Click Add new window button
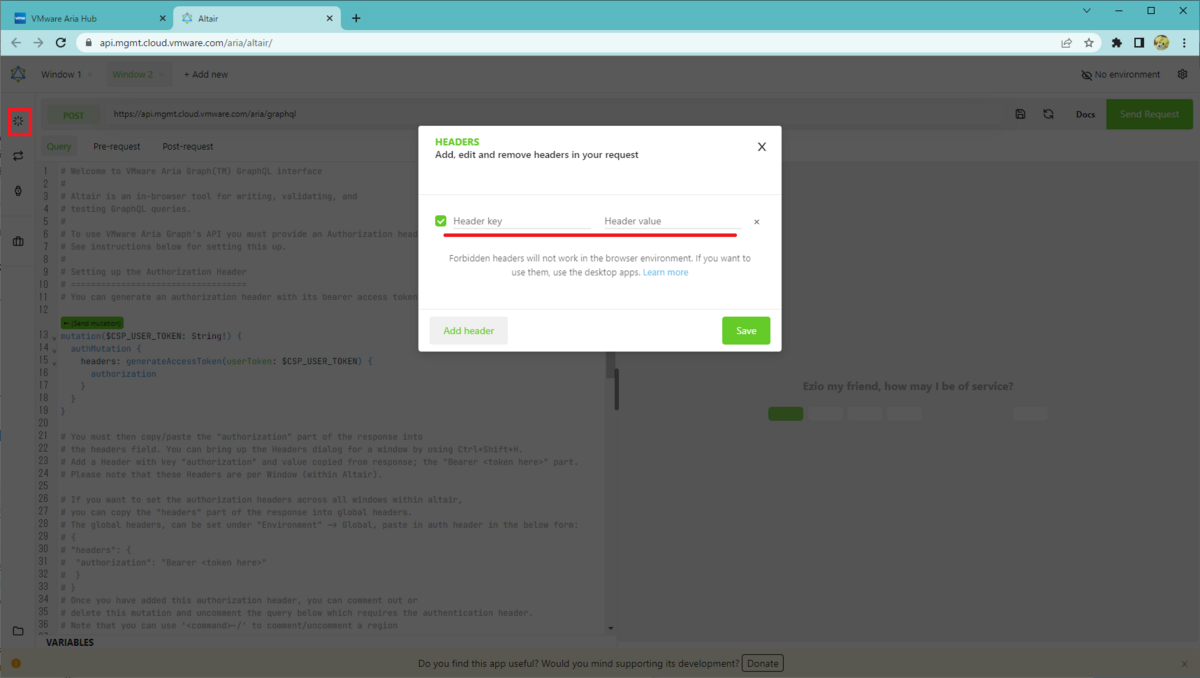This screenshot has height=678, width=1200. click(206, 75)
